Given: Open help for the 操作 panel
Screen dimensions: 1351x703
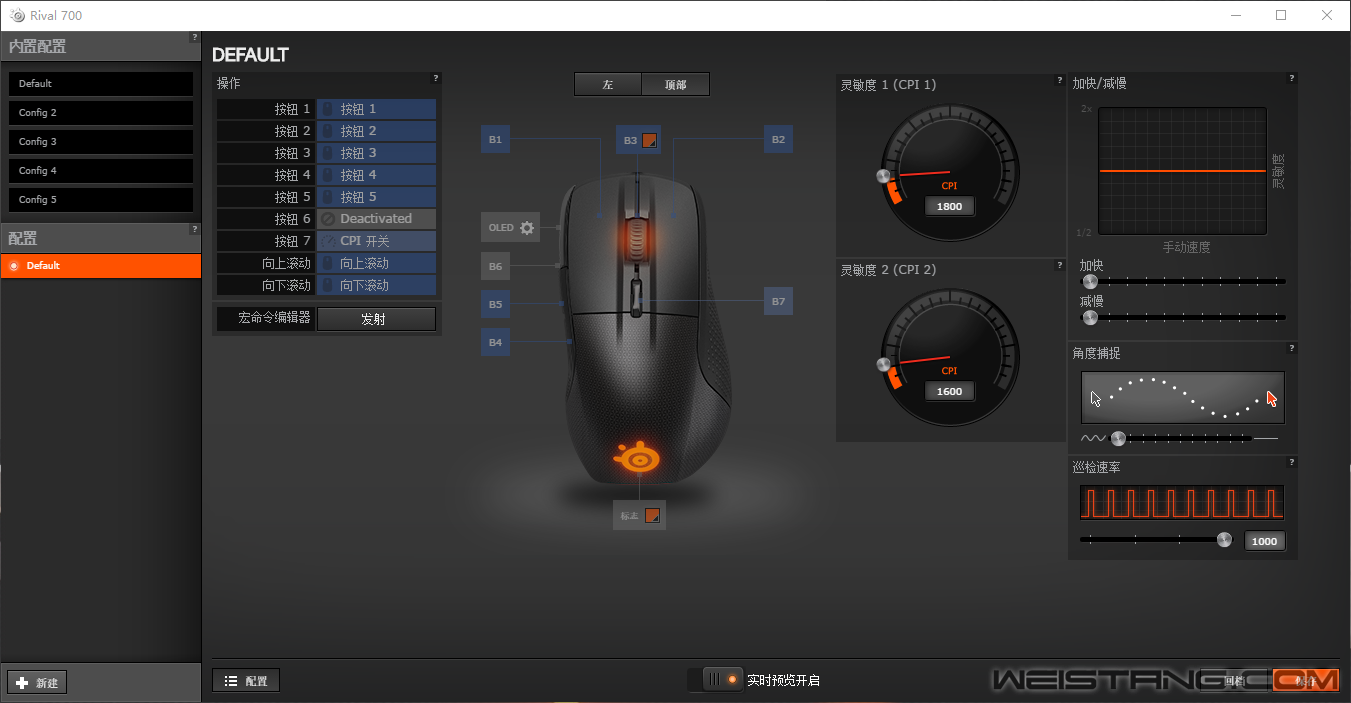Looking at the screenshot, I should click(x=436, y=78).
